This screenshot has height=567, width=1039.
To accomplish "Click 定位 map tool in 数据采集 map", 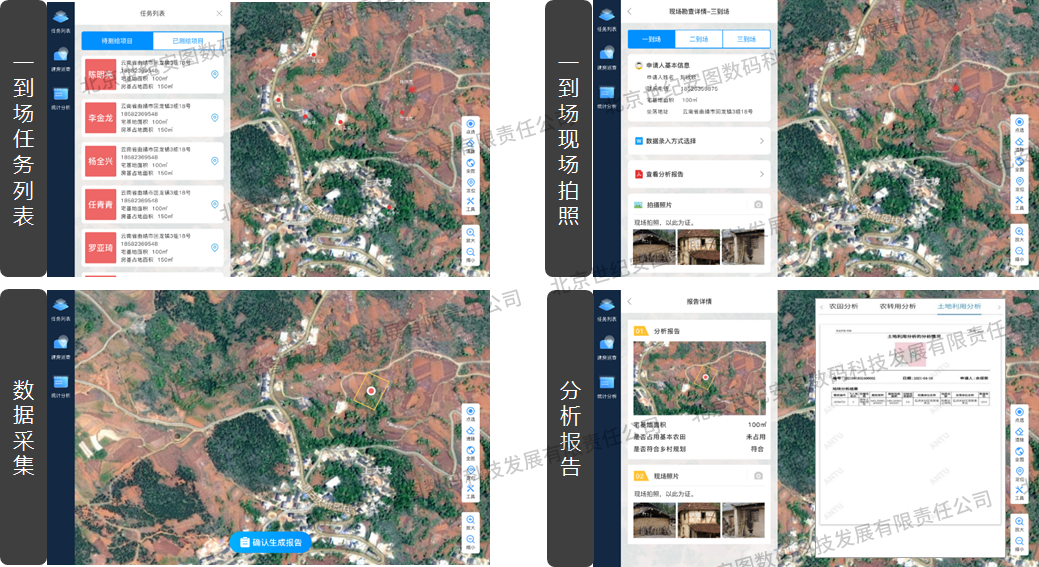I will (471, 472).
